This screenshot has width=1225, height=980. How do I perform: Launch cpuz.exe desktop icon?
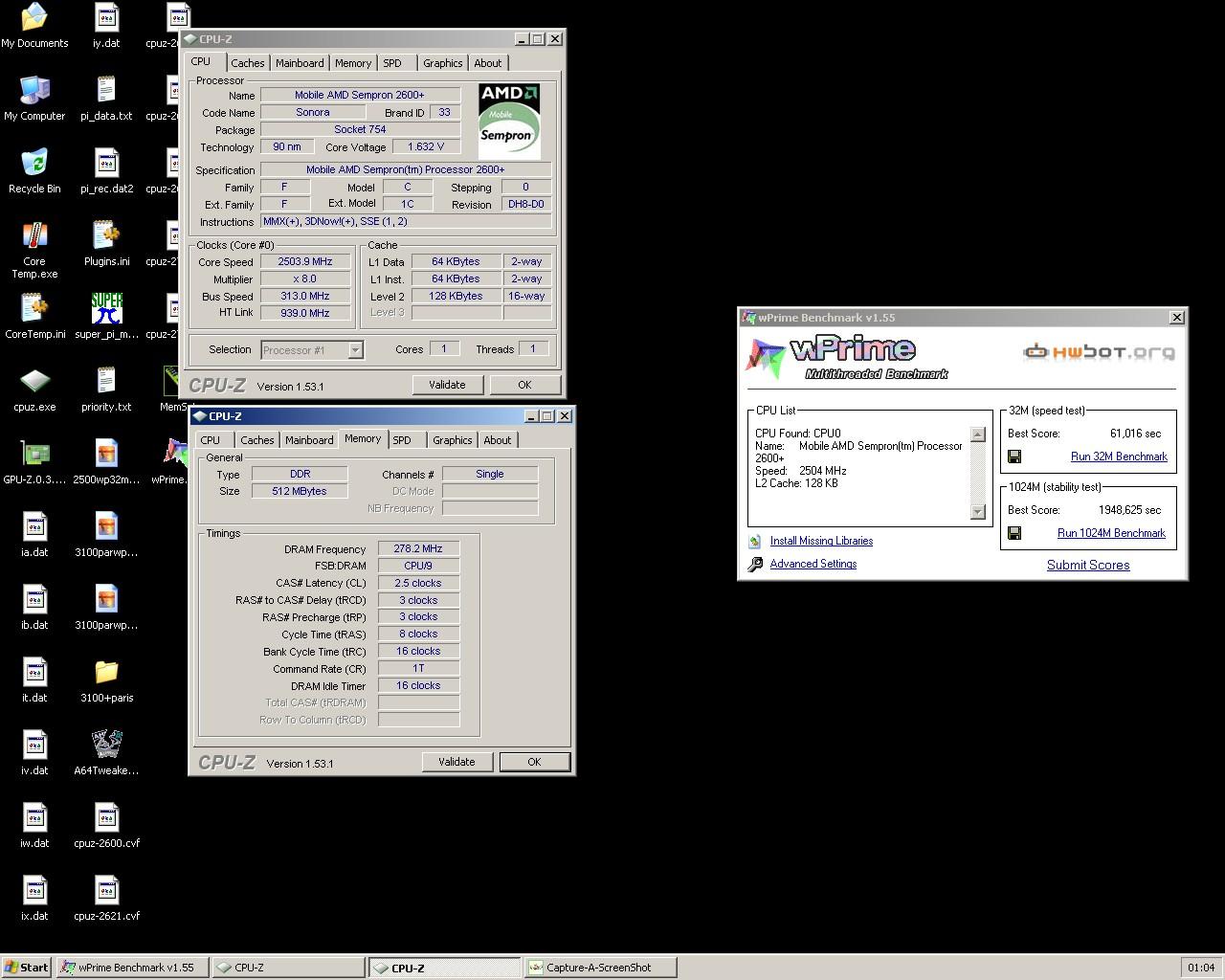[34, 389]
